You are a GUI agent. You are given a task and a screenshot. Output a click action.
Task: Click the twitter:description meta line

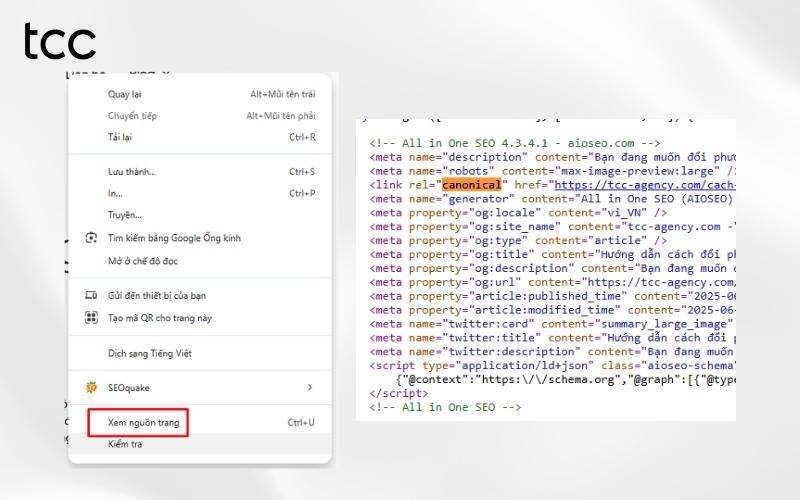(x=553, y=352)
